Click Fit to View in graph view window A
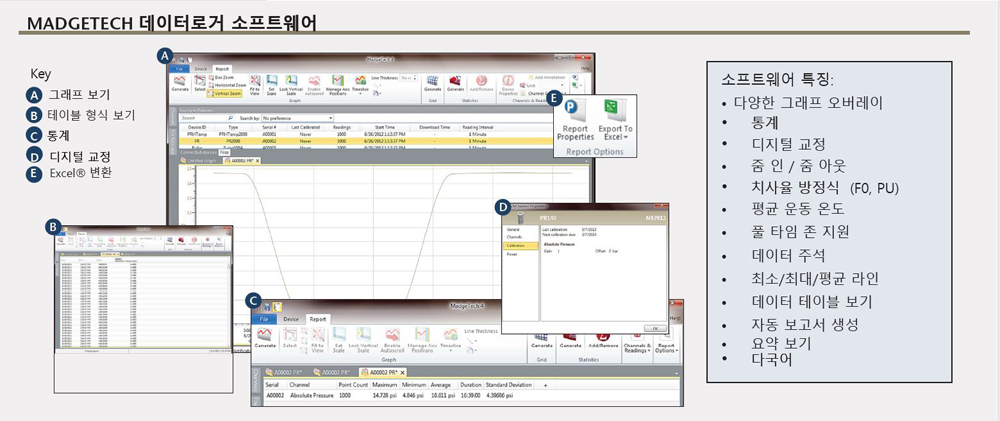Screen dimensions: 1000x421 coord(255,85)
